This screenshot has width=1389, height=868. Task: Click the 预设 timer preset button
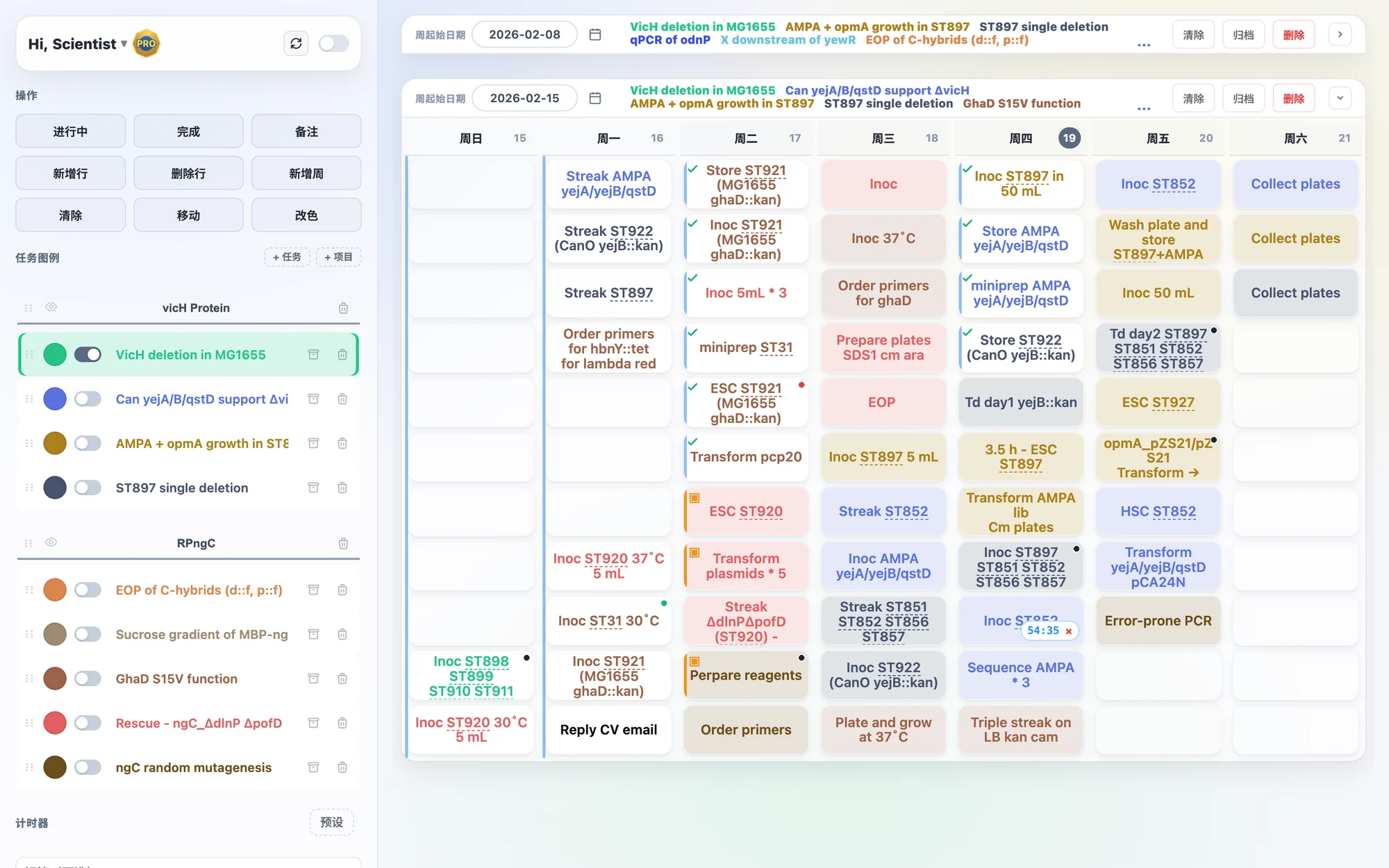point(331,822)
